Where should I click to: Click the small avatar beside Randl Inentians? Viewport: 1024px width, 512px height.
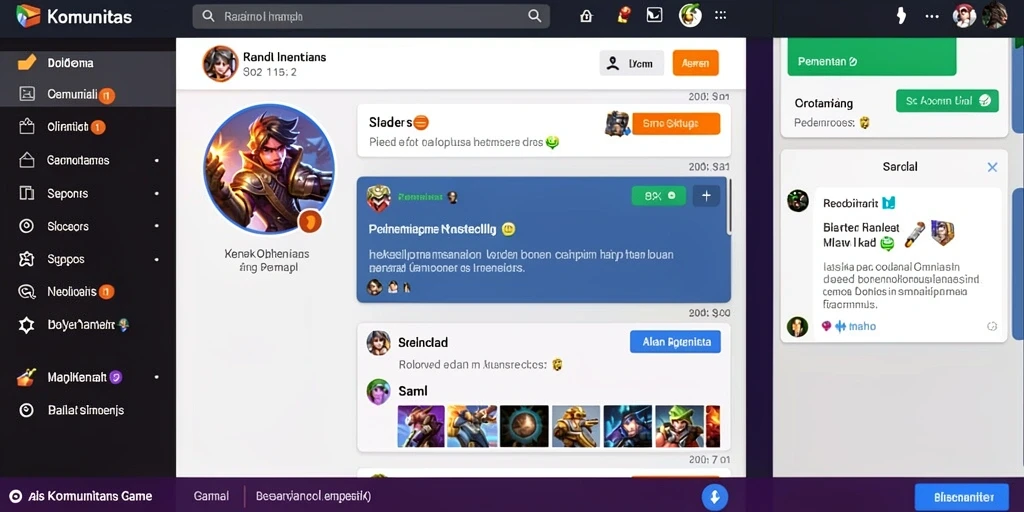click(220, 63)
